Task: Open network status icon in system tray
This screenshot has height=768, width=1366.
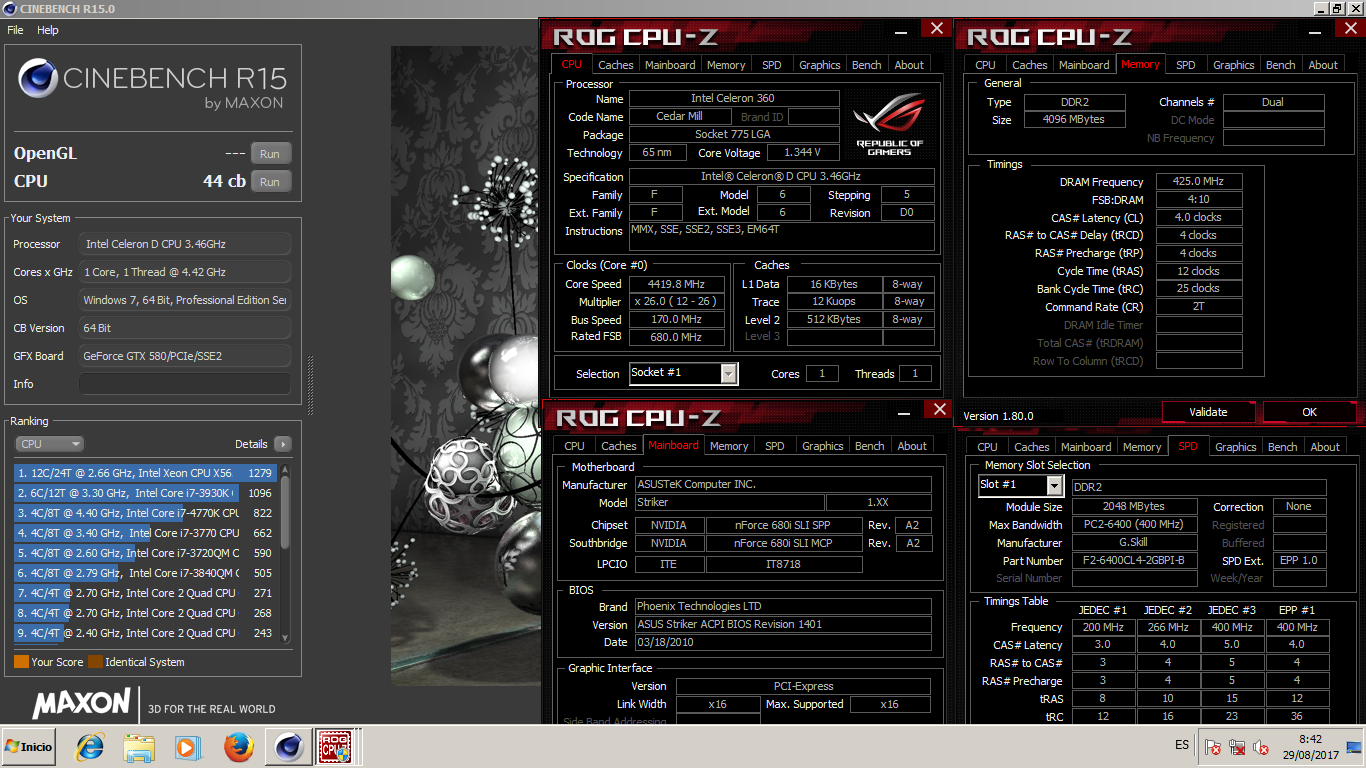Action: coord(1237,747)
